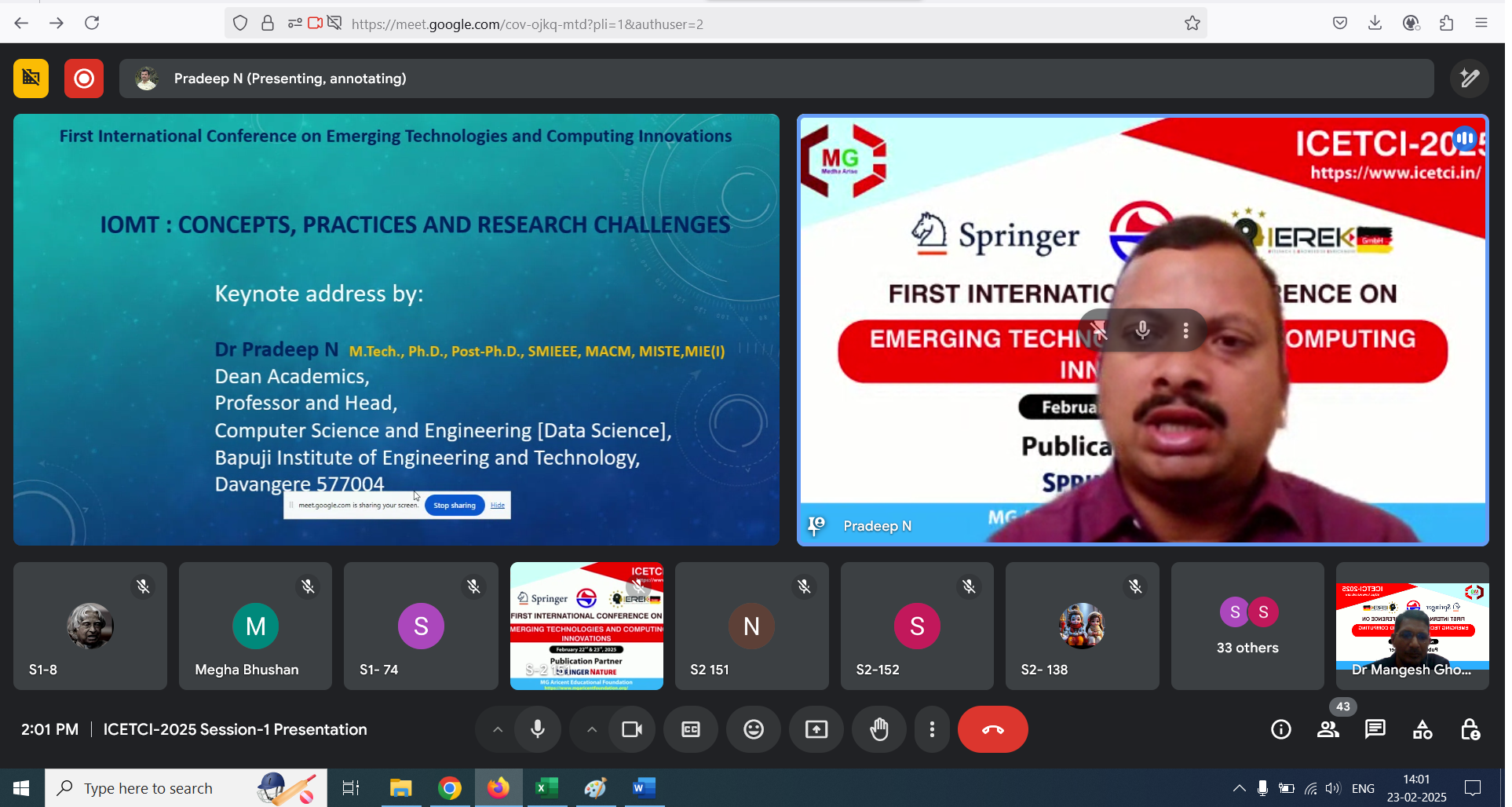Click the Pradeep N name label
1512x807 pixels.
(877, 526)
